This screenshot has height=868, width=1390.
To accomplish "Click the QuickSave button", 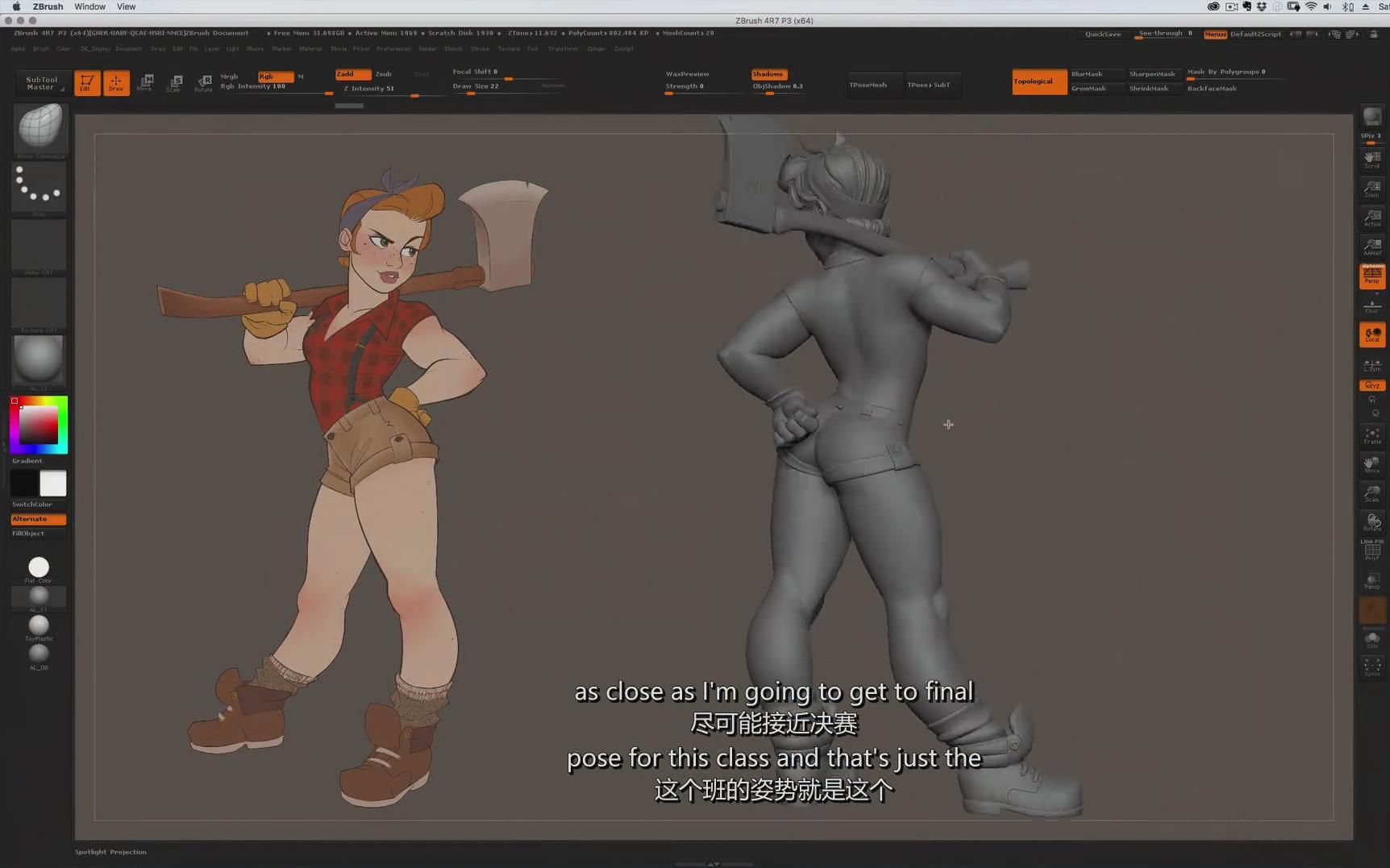I will [x=1102, y=34].
